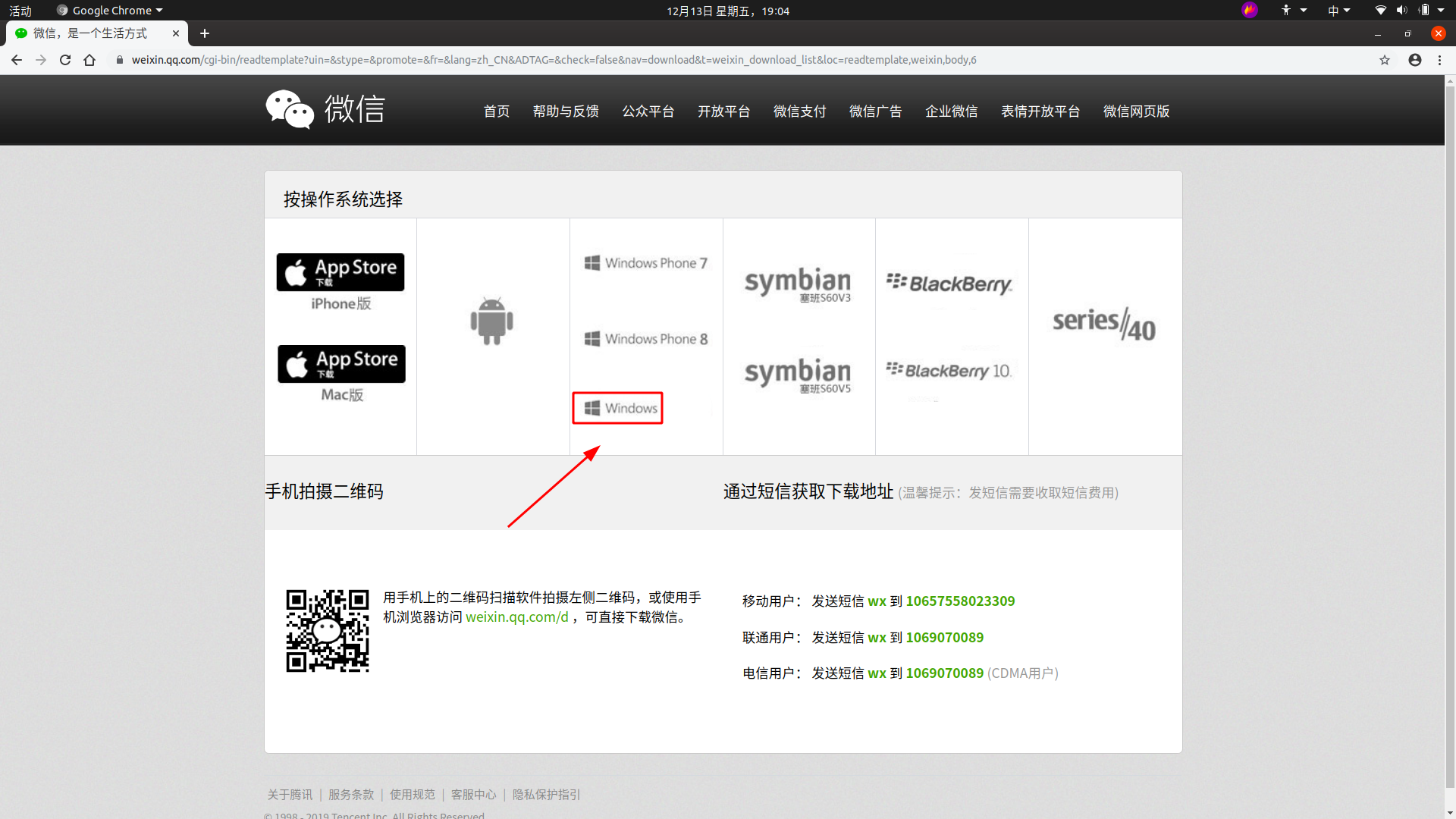The height and width of the screenshot is (819, 1456).
Task: Open a new browser tab
Action: tap(205, 33)
